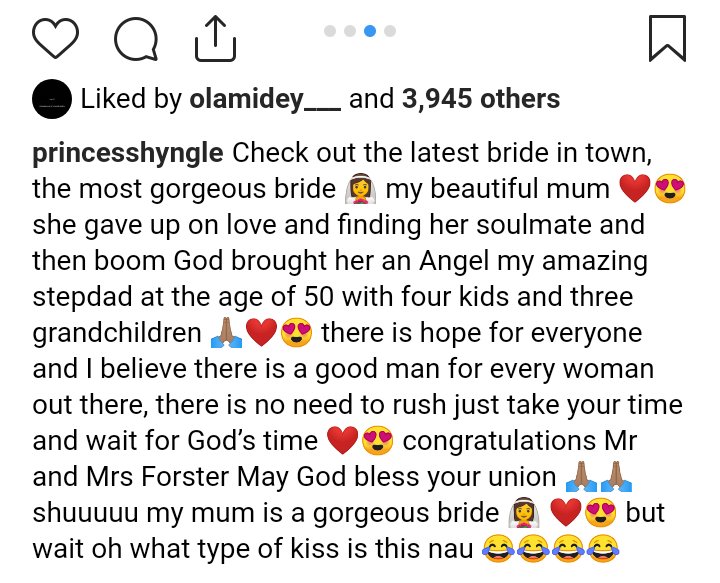
Task: Like the post with the heart icon
Action: coord(56,39)
